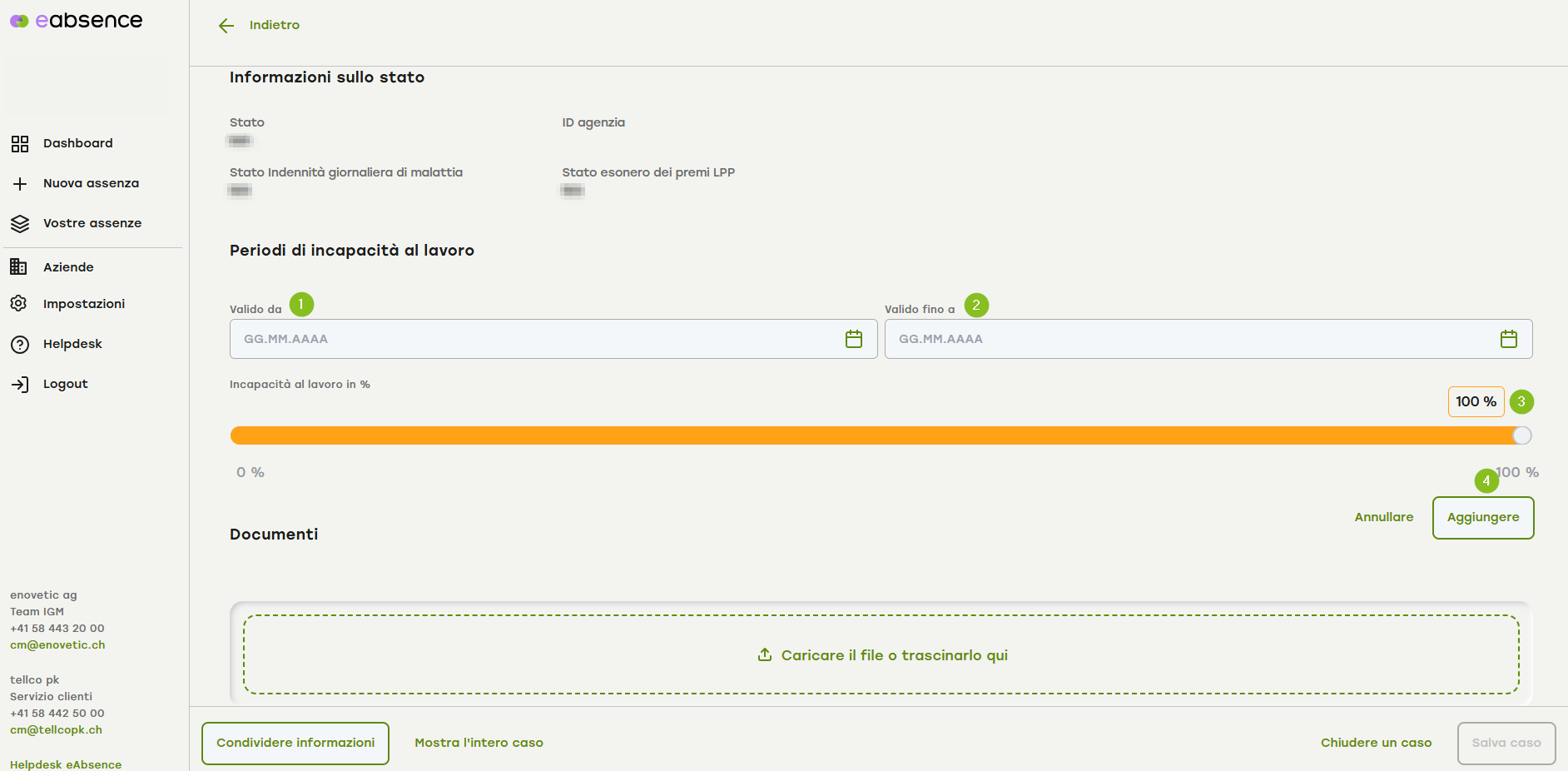Screen dimensions: 1568x771
Task: Click the back arrow icon
Action: [226, 26]
